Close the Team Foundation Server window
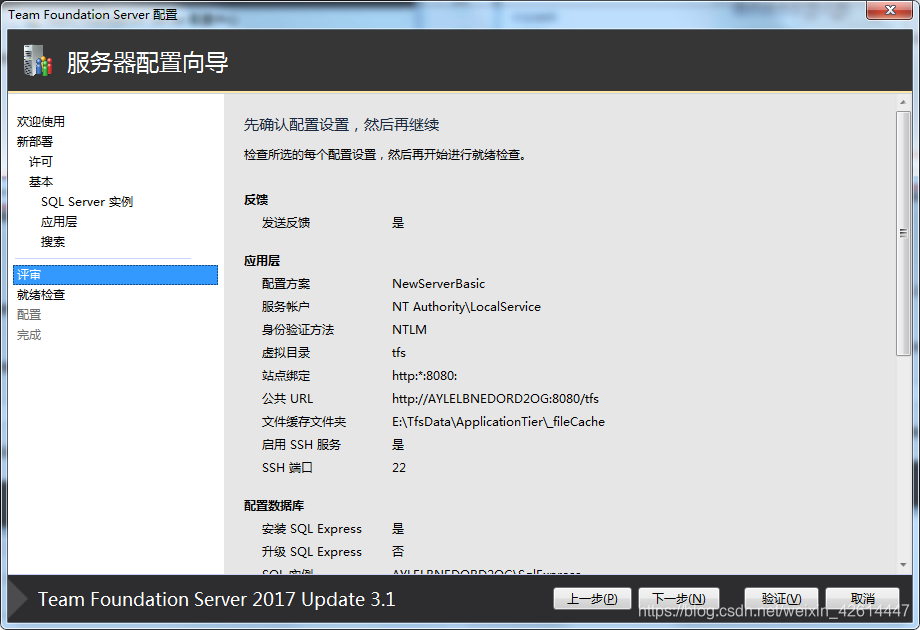The height and width of the screenshot is (630, 920). [889, 10]
